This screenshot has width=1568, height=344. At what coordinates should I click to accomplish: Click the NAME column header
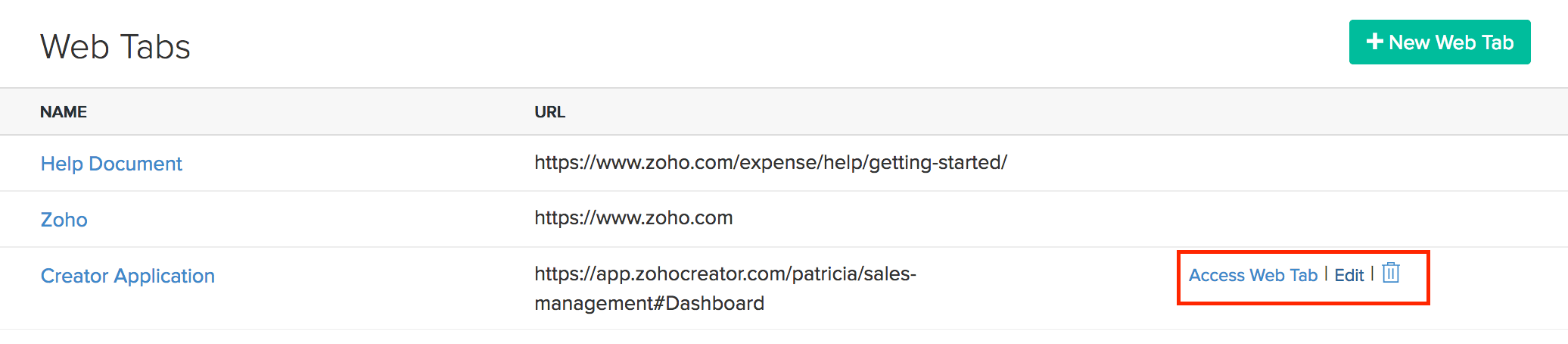64,112
